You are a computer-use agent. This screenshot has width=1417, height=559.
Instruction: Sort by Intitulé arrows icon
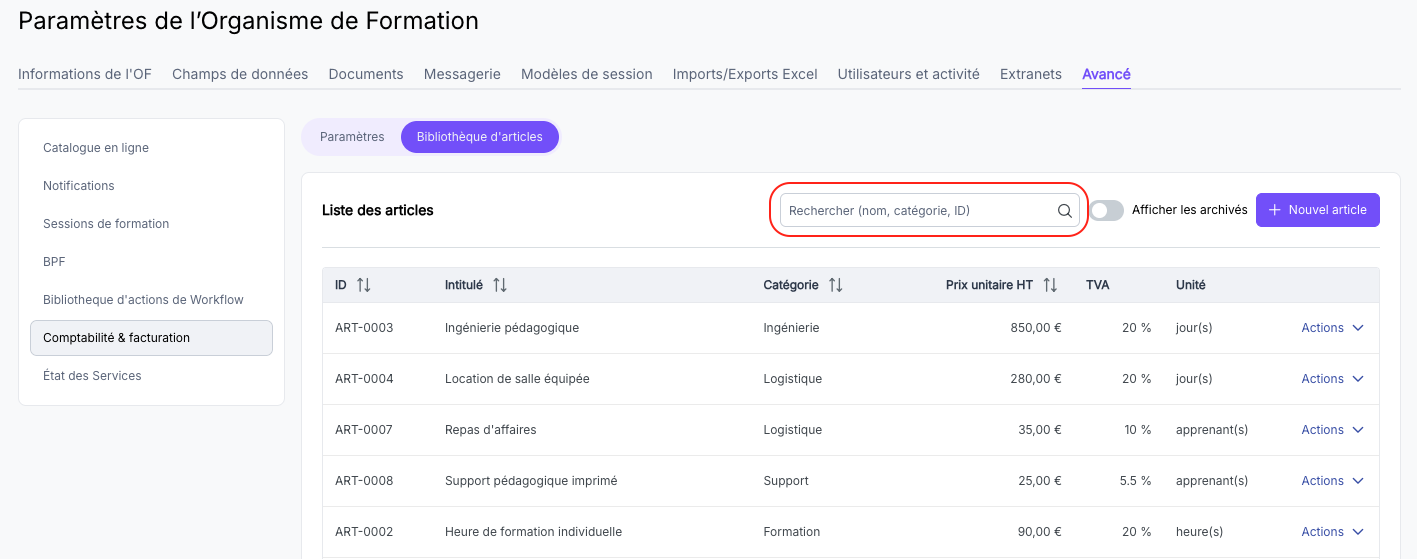click(x=500, y=285)
